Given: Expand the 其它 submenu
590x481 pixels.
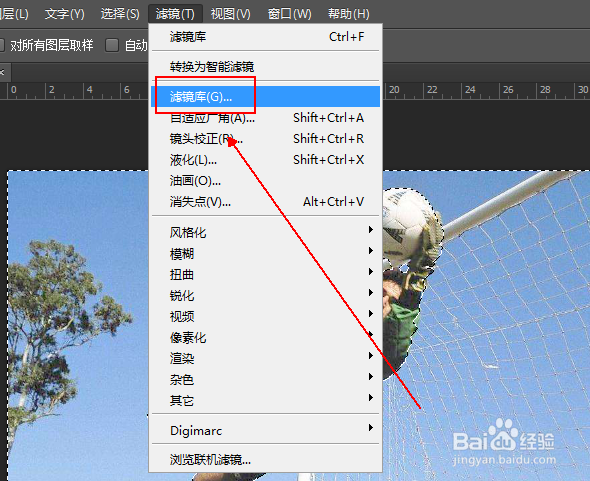Looking at the screenshot, I should pyautogui.click(x=266, y=400).
